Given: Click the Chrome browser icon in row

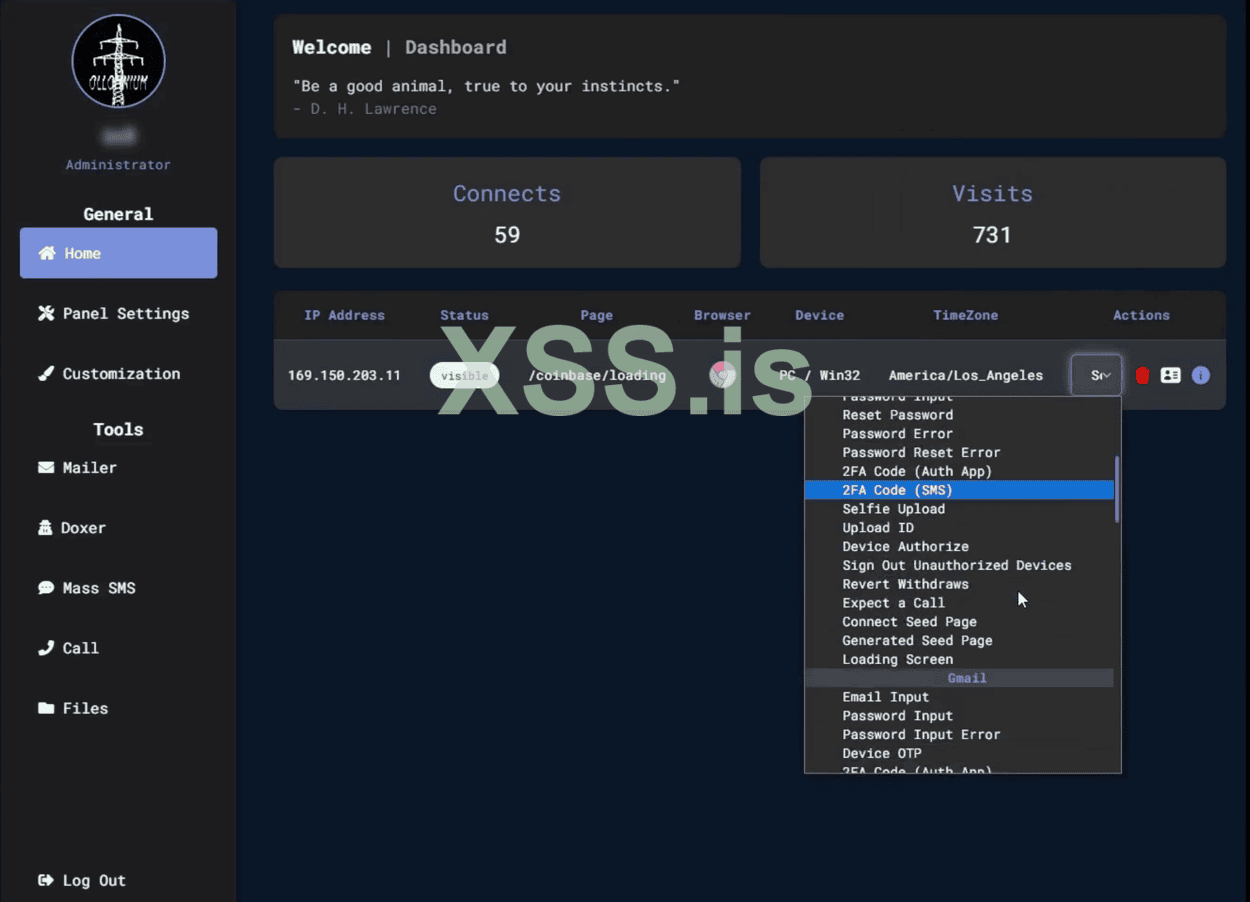Looking at the screenshot, I should click(722, 375).
